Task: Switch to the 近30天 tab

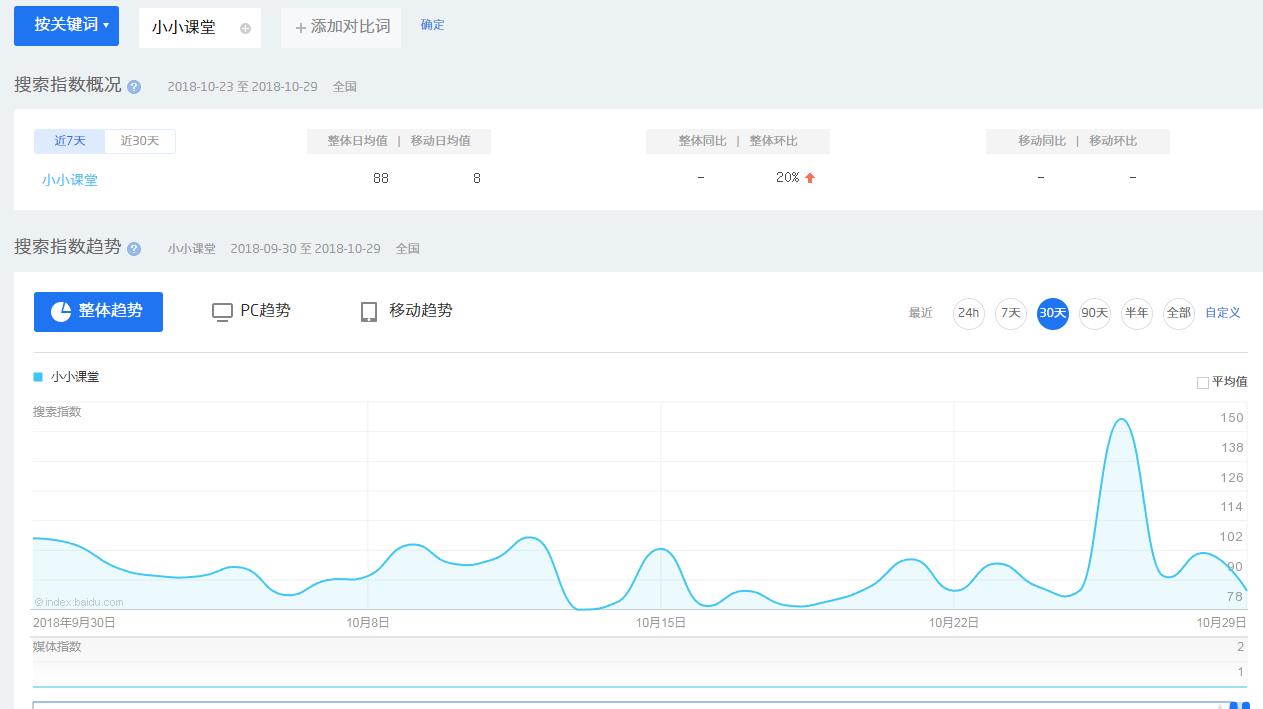Action: (139, 141)
